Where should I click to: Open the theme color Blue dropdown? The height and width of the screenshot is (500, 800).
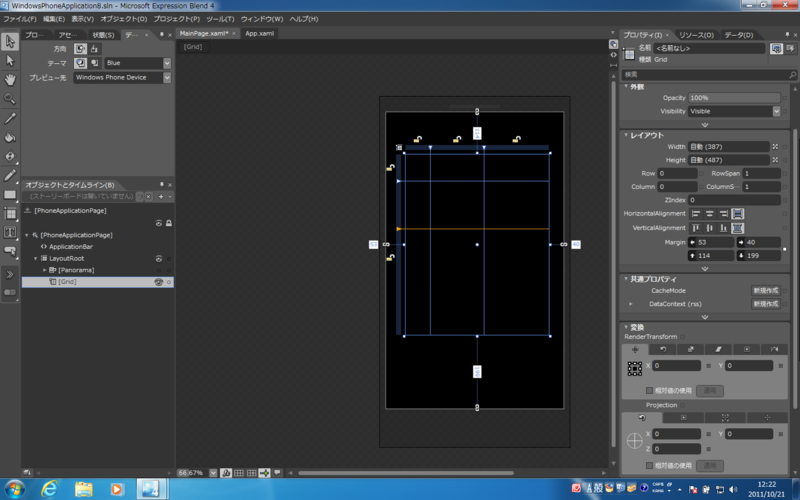point(167,63)
